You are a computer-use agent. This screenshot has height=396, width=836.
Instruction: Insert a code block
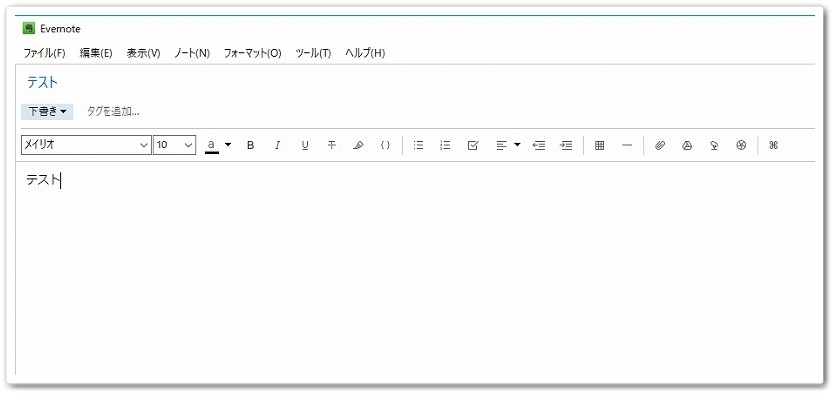pyautogui.click(x=385, y=145)
